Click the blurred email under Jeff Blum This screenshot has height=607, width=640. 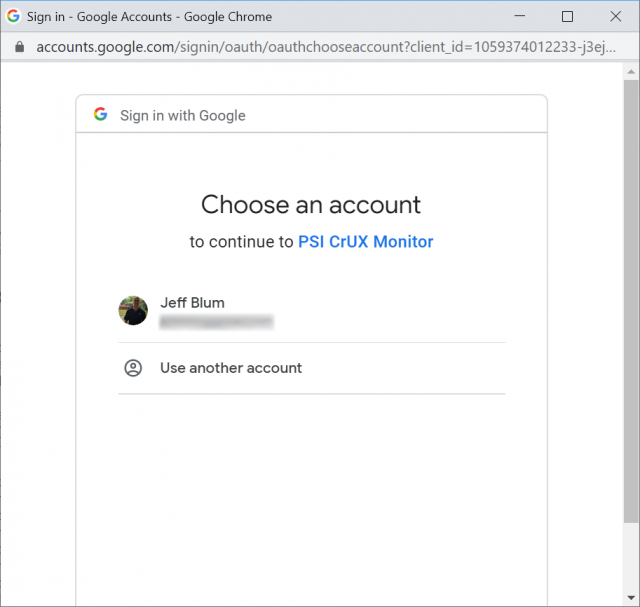pos(216,322)
